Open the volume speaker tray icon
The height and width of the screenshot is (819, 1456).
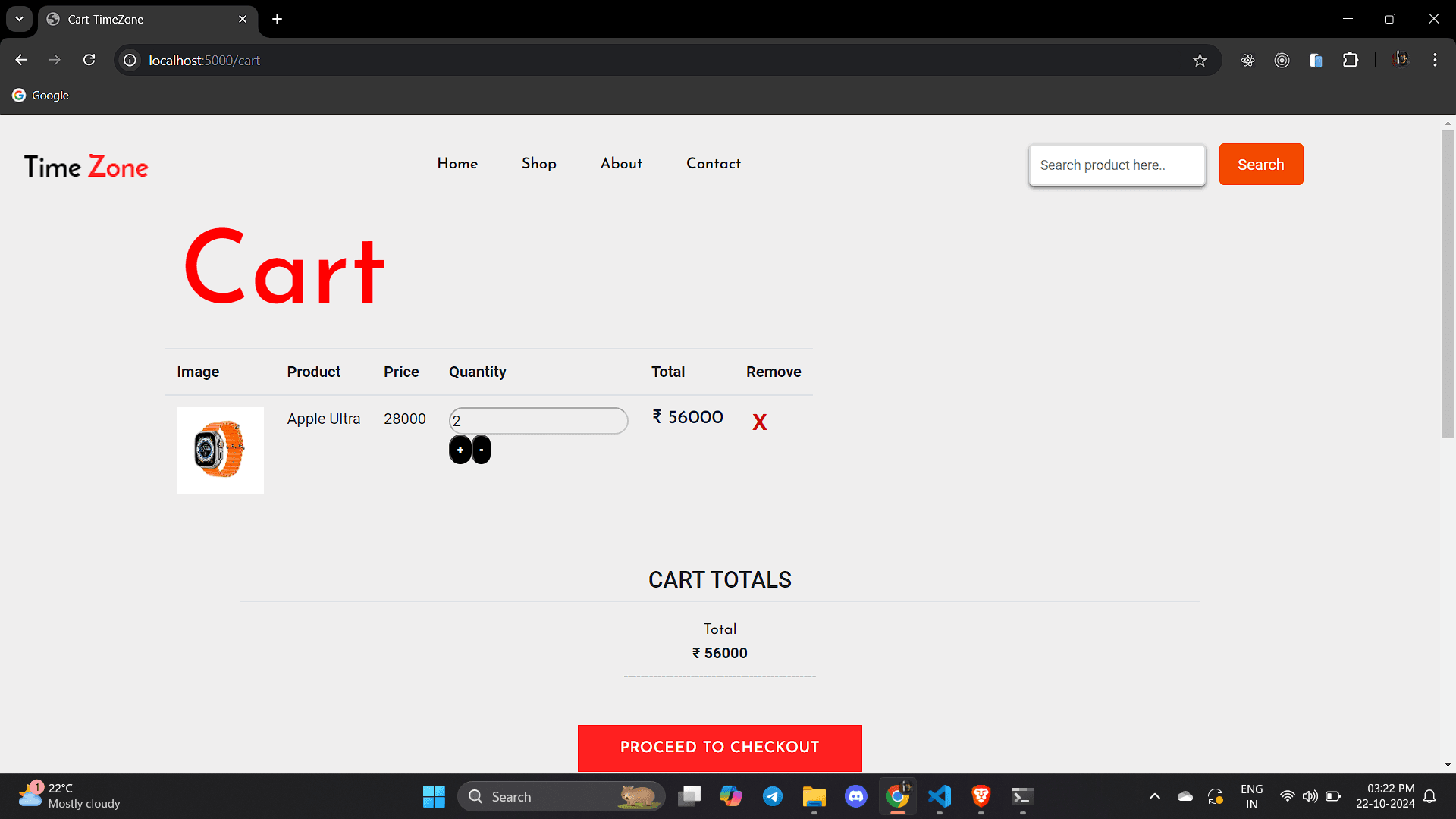pos(1310,796)
